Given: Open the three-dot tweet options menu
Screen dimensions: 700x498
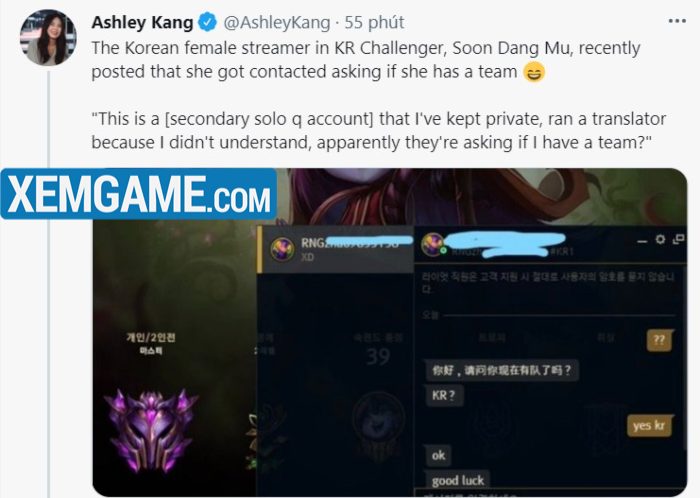Looking at the screenshot, I should click(677, 21).
